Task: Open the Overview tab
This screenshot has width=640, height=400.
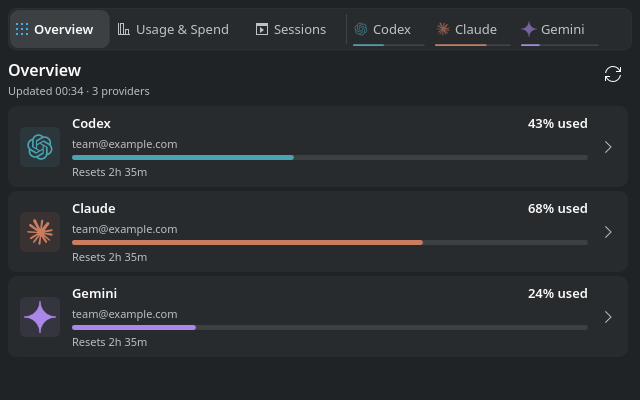Action: tap(60, 29)
